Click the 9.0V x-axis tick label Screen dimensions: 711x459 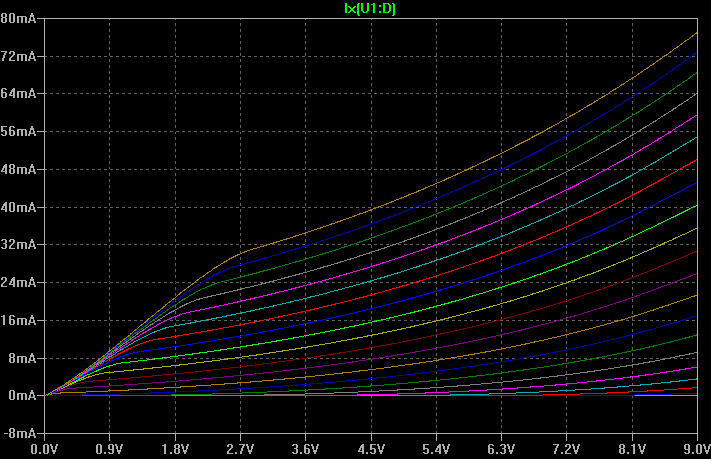tap(694, 449)
